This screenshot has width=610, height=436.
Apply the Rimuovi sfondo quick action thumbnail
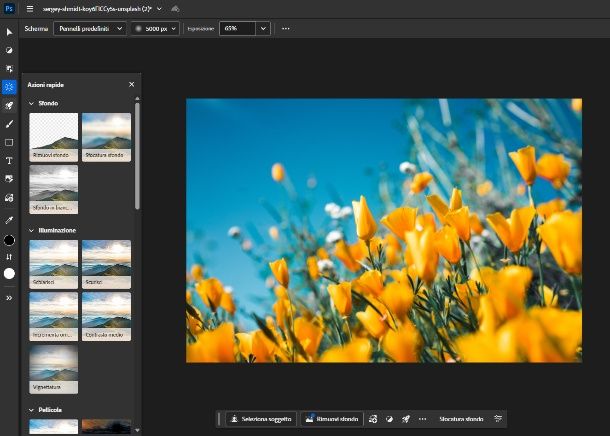[54, 137]
